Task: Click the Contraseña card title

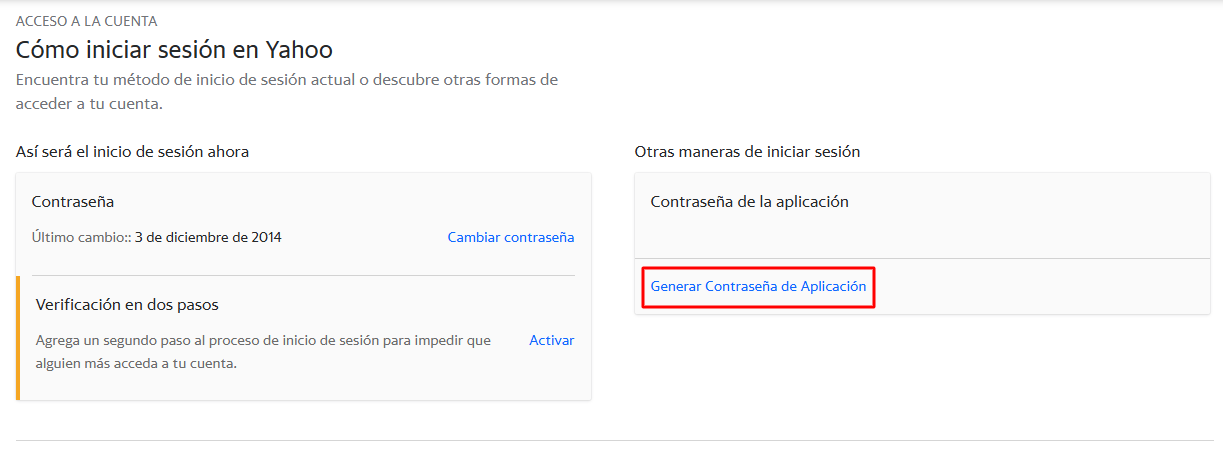Action: pos(73,201)
